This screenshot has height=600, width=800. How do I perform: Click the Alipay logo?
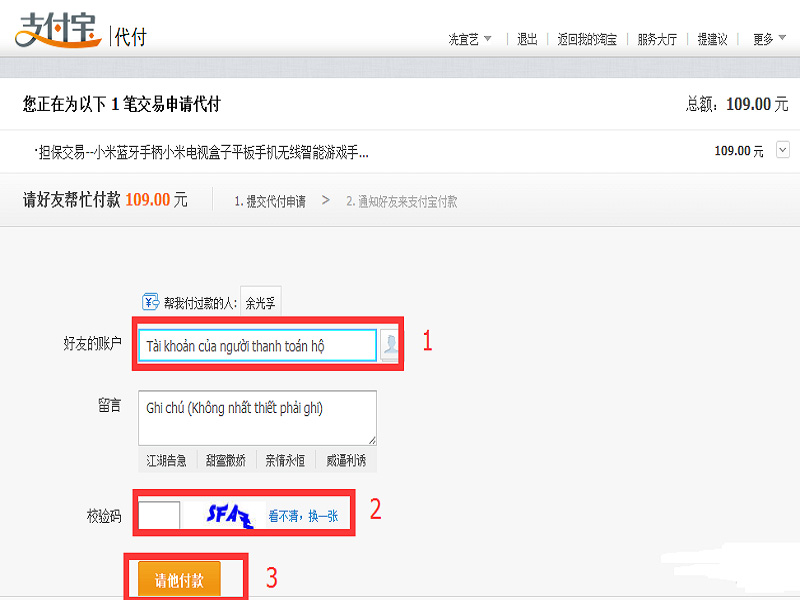tap(58, 30)
